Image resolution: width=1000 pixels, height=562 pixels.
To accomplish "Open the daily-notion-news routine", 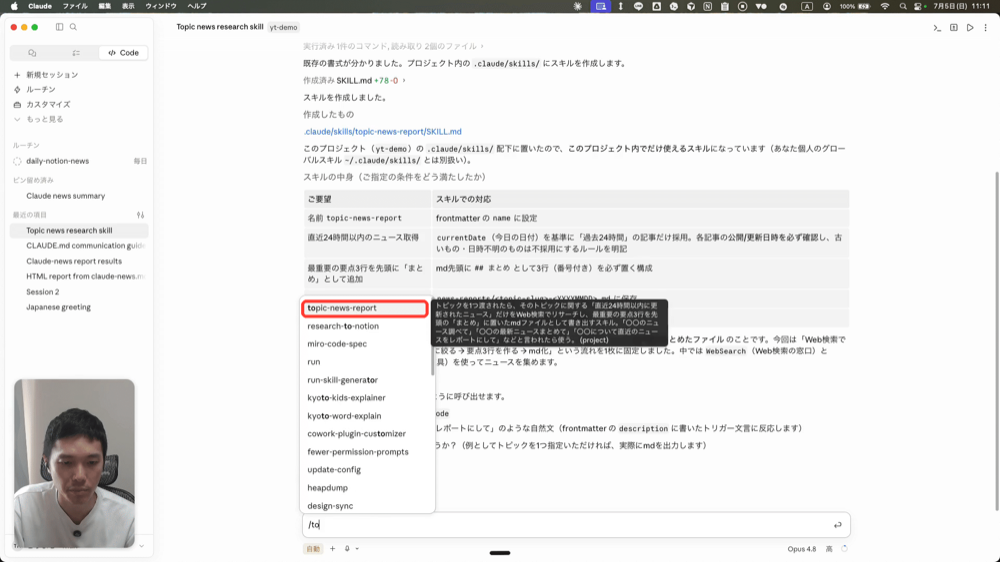I will [x=80, y=161].
